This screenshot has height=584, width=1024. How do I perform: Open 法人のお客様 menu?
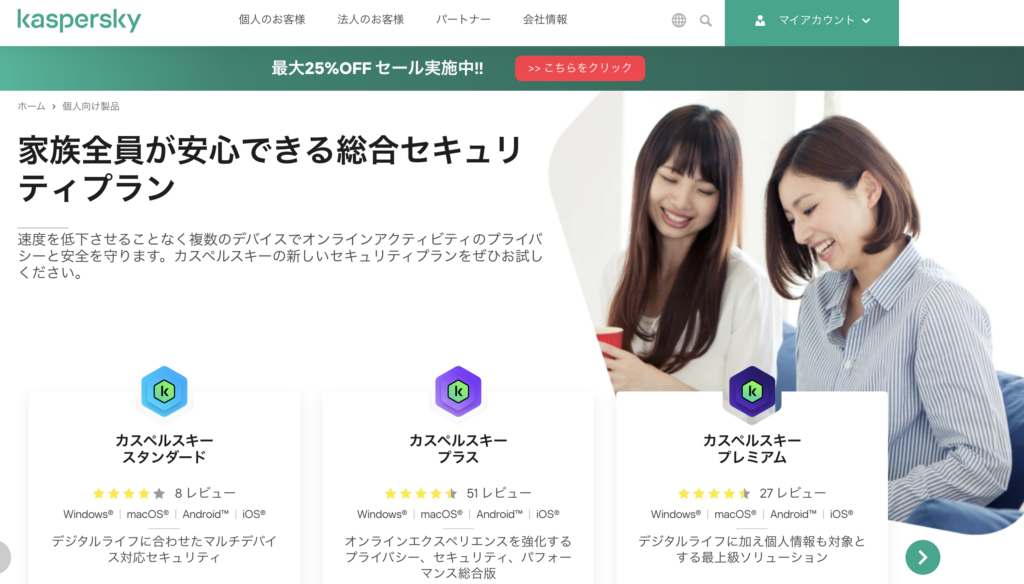coord(370,20)
